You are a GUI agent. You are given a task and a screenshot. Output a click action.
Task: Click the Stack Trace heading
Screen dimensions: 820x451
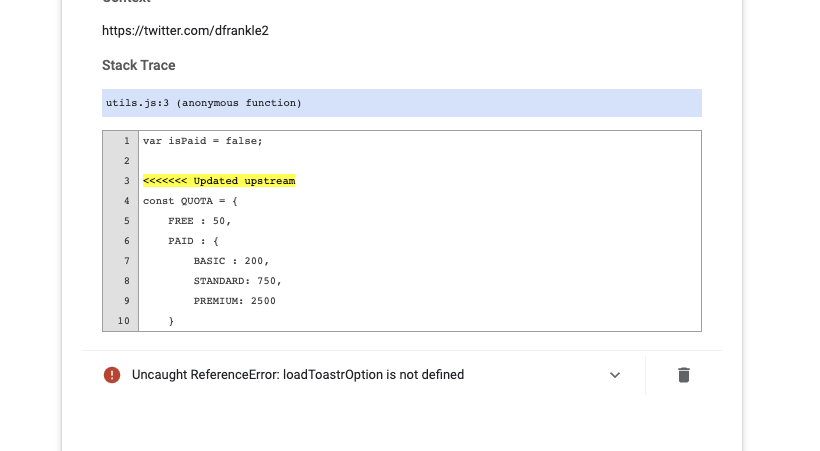139,65
